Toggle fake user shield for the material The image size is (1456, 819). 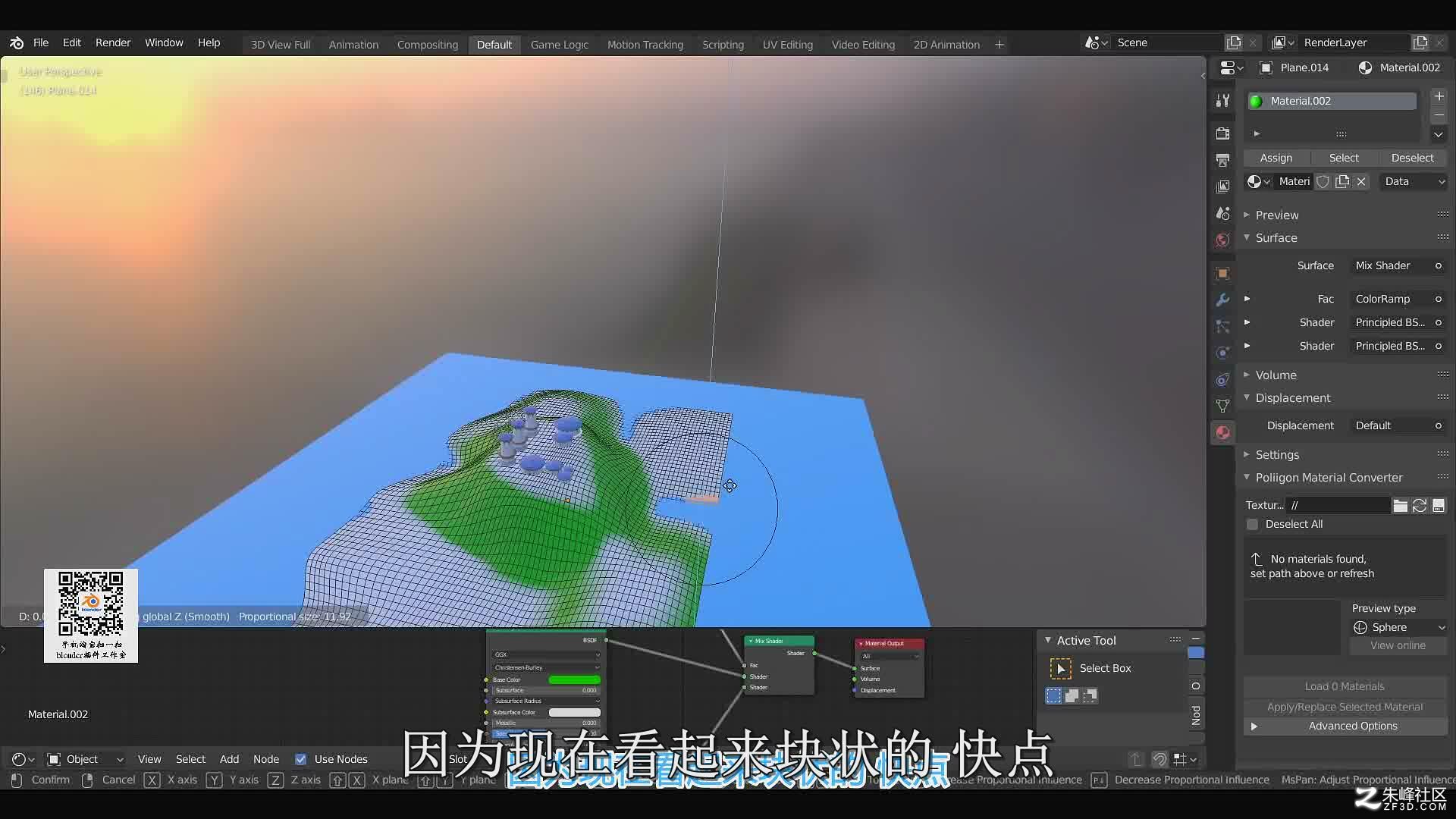[1323, 181]
